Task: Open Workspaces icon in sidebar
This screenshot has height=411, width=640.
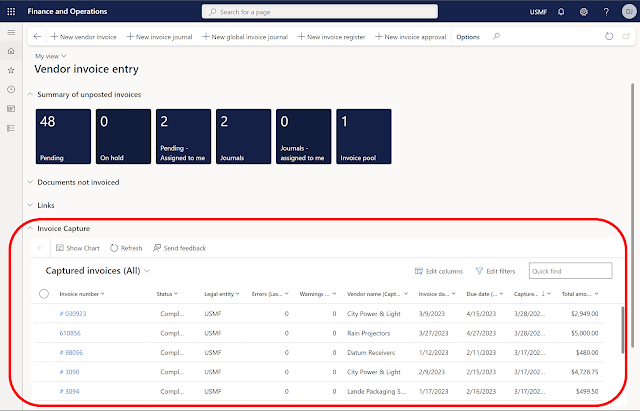Action: 11,109
